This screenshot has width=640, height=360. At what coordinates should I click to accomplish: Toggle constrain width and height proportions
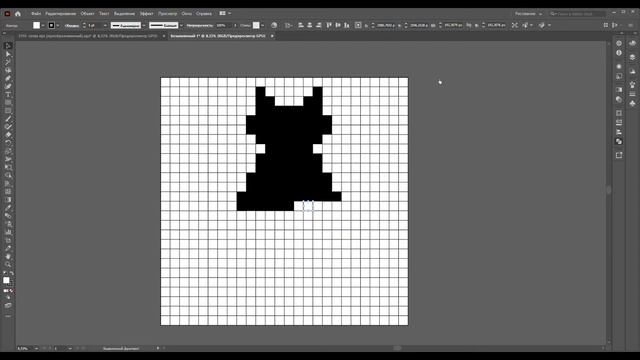point(469,25)
